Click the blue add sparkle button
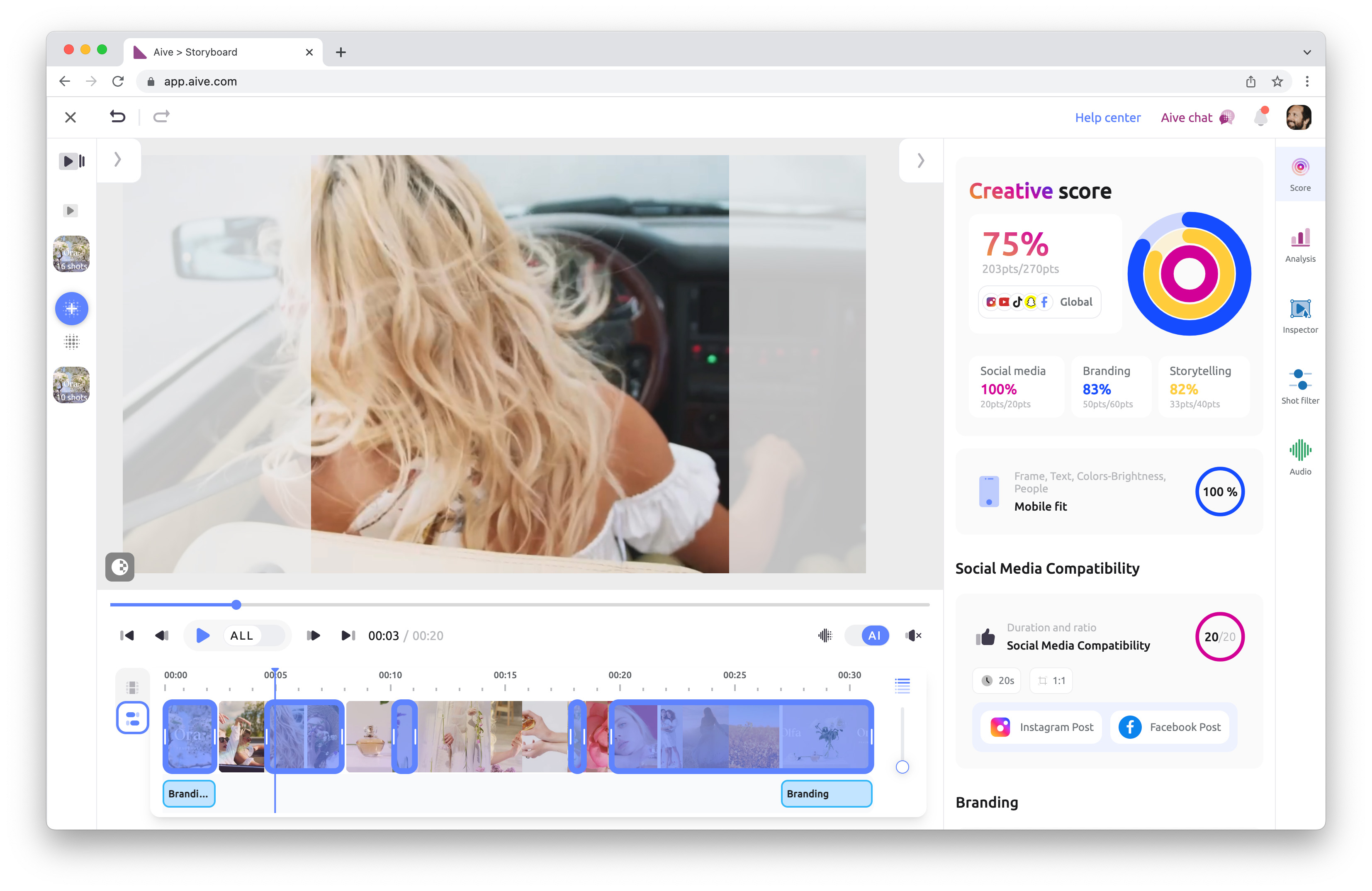This screenshot has height=891, width=1372. (x=71, y=309)
